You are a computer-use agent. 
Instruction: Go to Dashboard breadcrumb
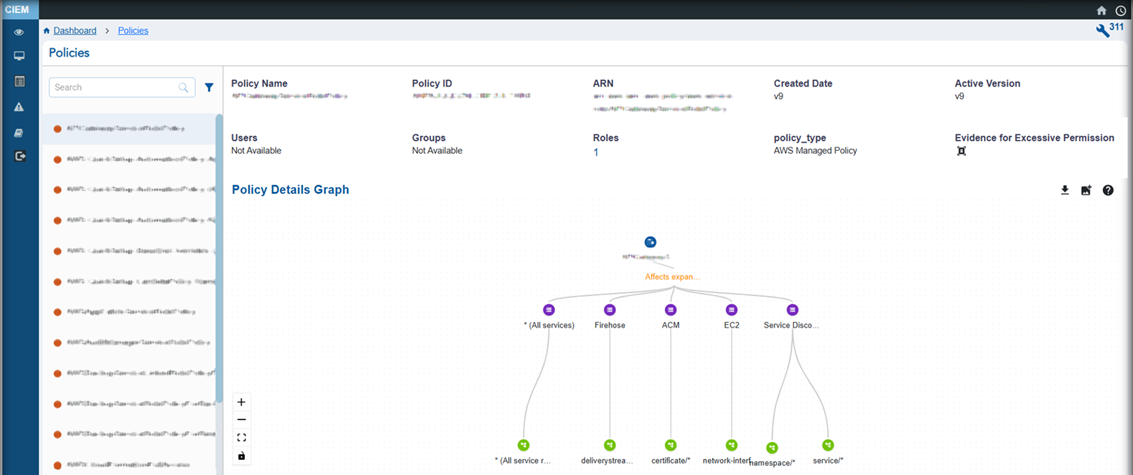75,31
